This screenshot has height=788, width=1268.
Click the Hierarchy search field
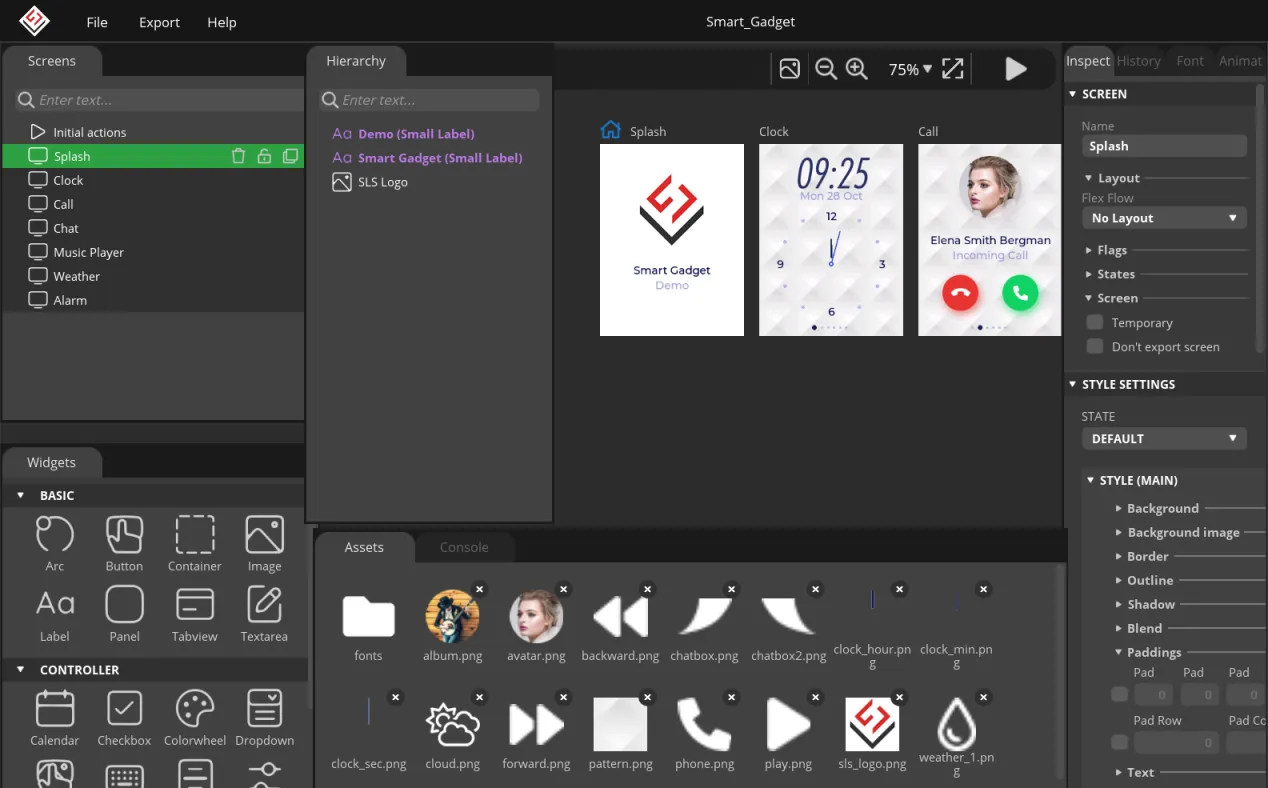click(x=430, y=100)
